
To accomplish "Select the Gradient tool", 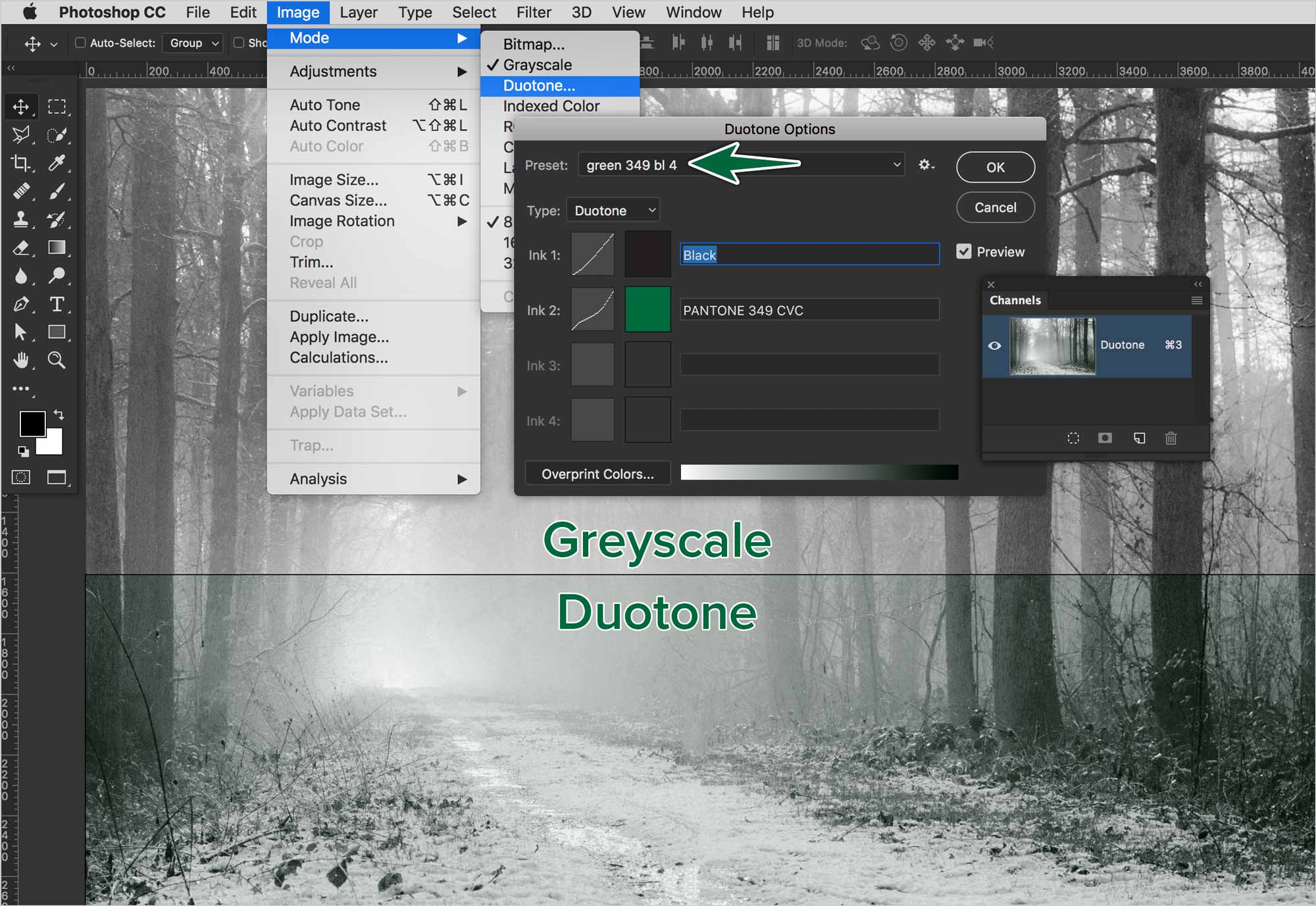I will 57,248.
